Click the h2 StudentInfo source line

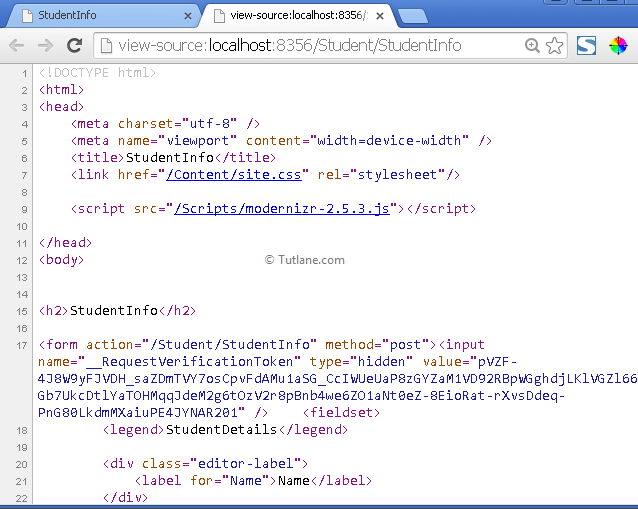(117, 311)
